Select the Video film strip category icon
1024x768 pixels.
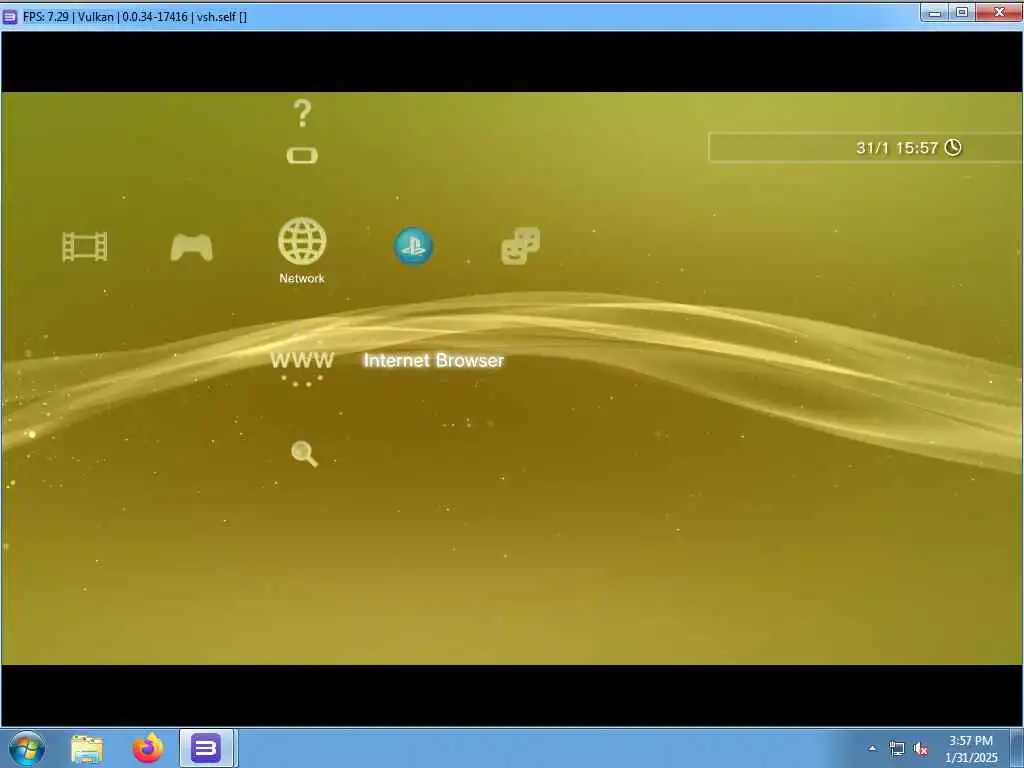85,247
